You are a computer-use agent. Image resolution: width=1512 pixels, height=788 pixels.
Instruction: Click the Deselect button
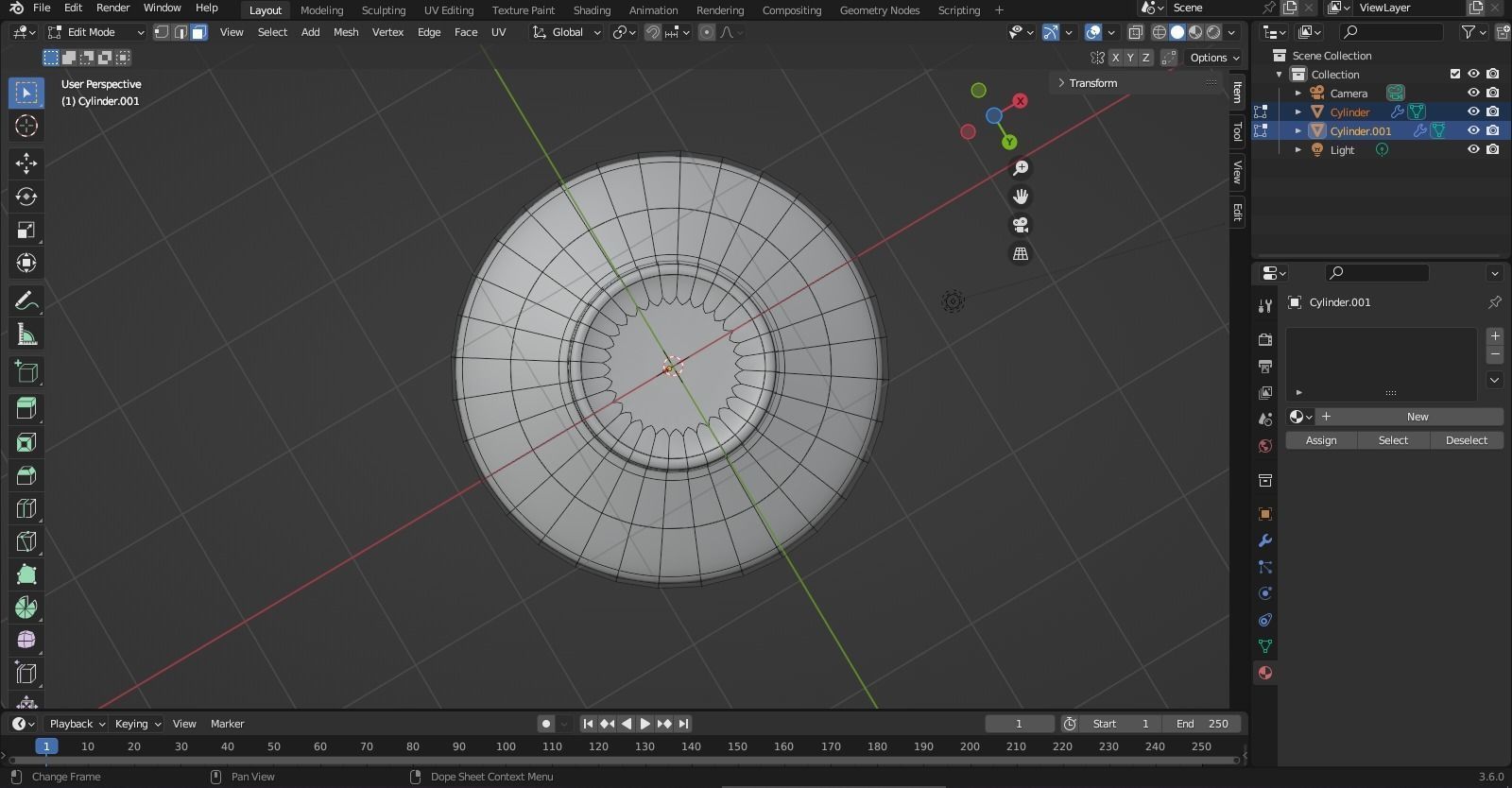coord(1467,440)
